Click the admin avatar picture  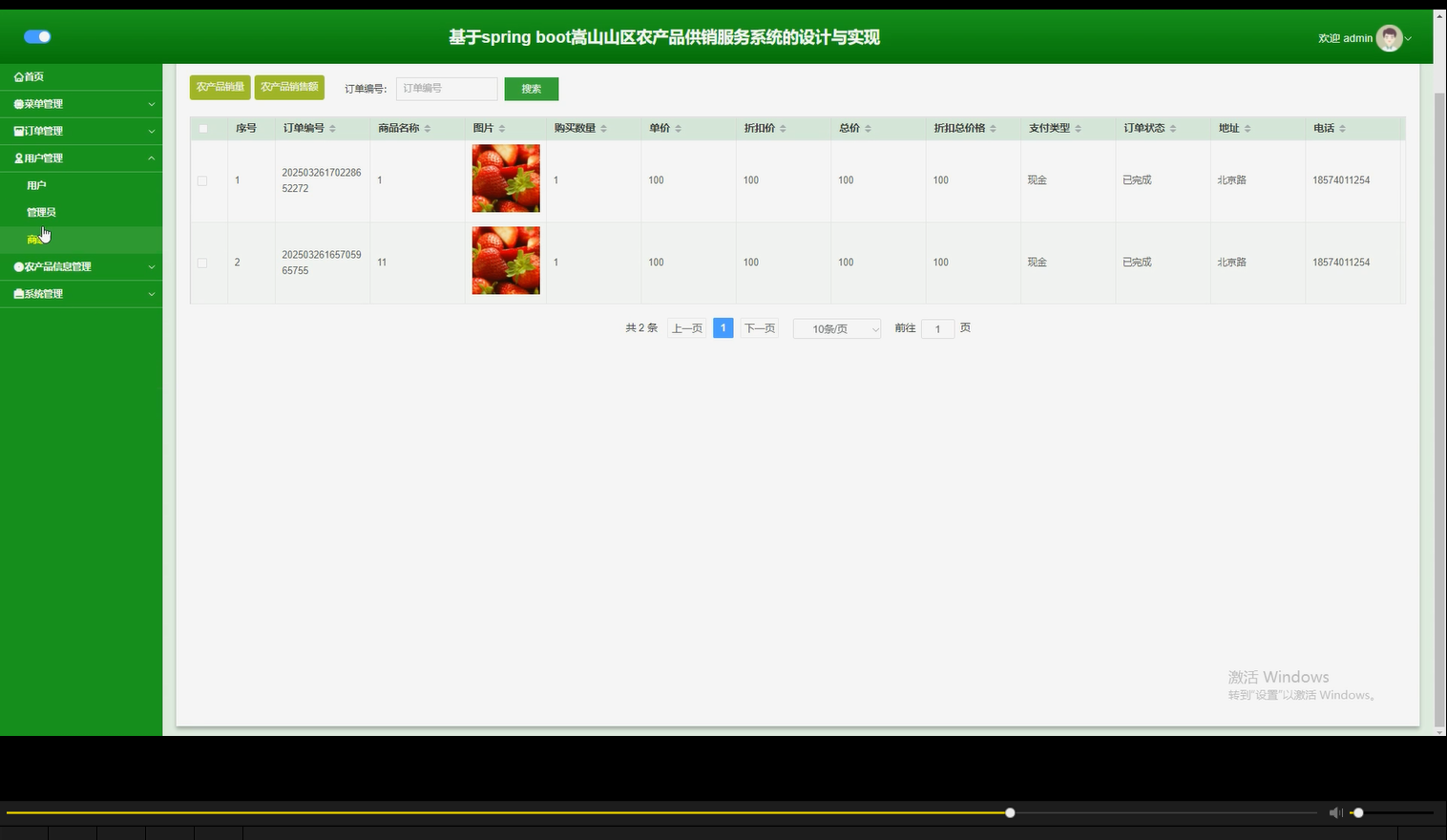pyautogui.click(x=1390, y=38)
